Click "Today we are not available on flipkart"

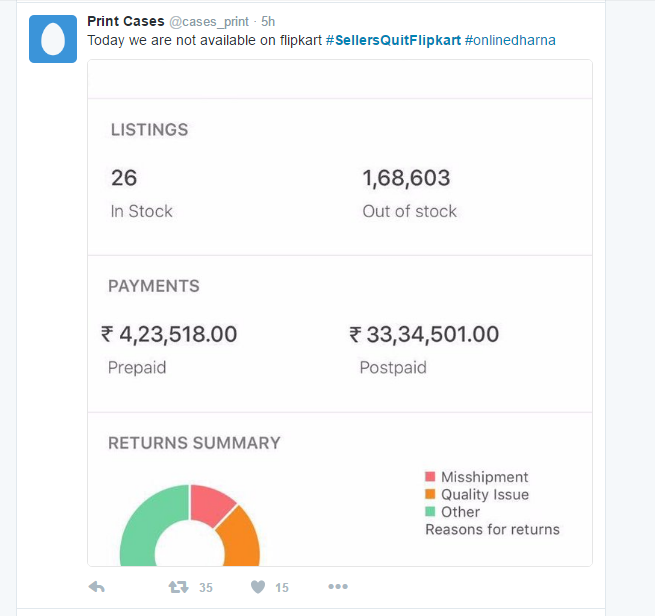pos(205,41)
